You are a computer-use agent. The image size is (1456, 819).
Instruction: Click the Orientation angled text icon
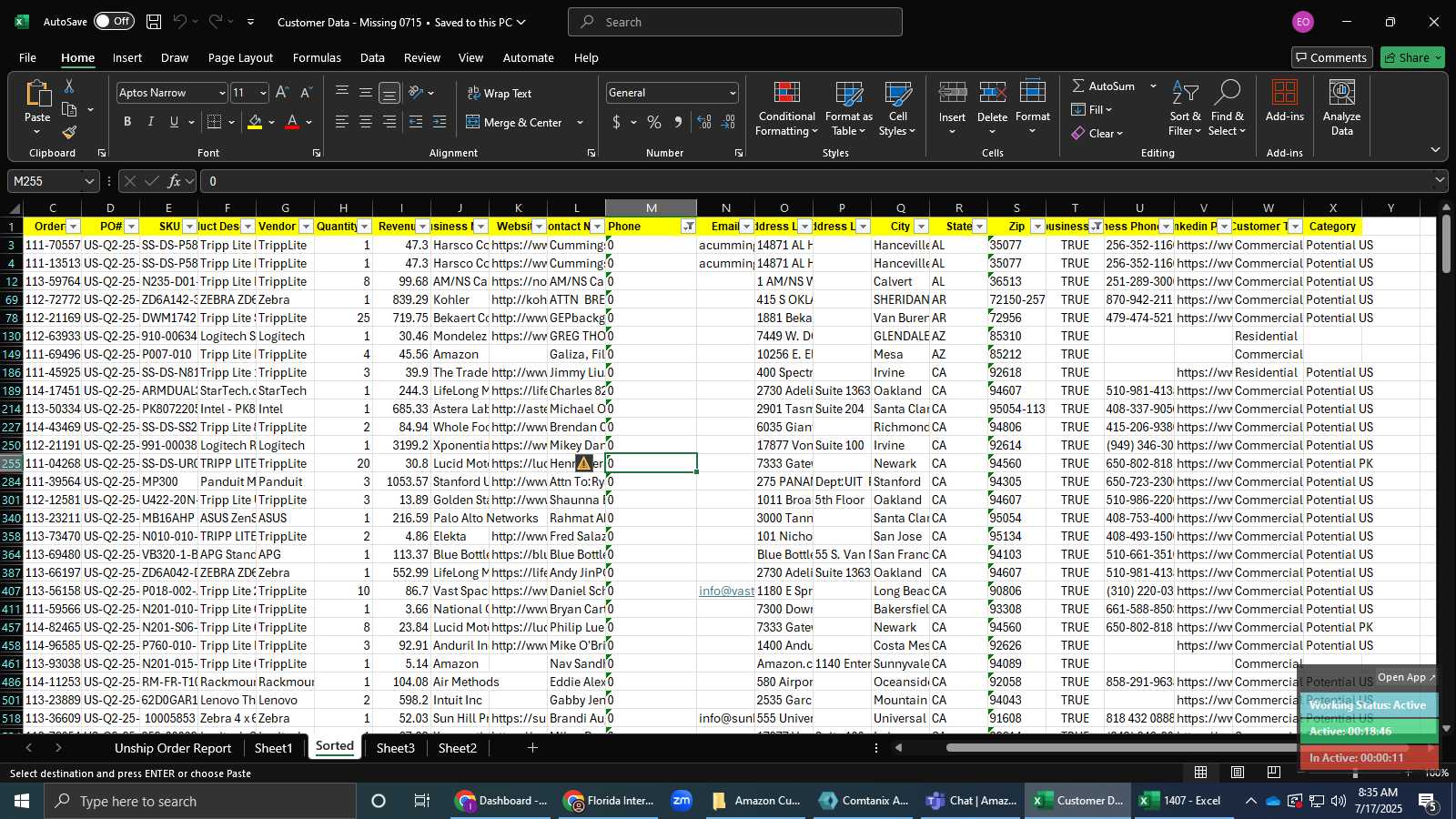(416, 92)
